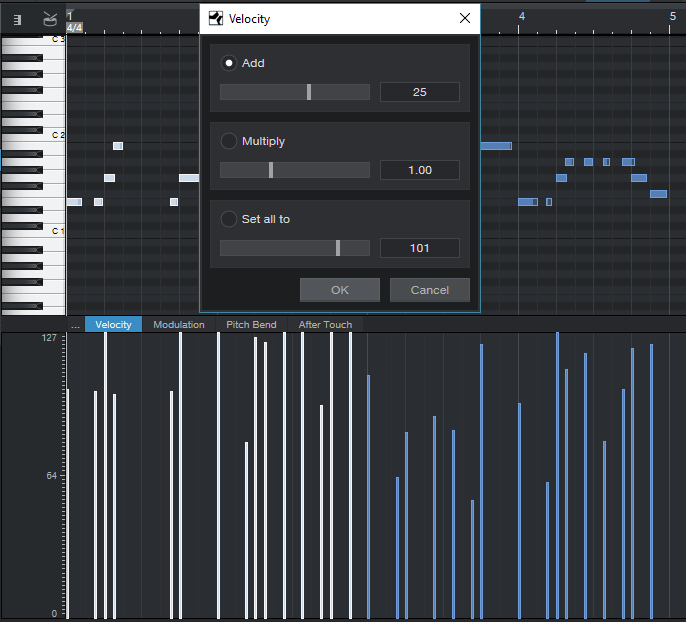Switch to the drum view icon

50,19
